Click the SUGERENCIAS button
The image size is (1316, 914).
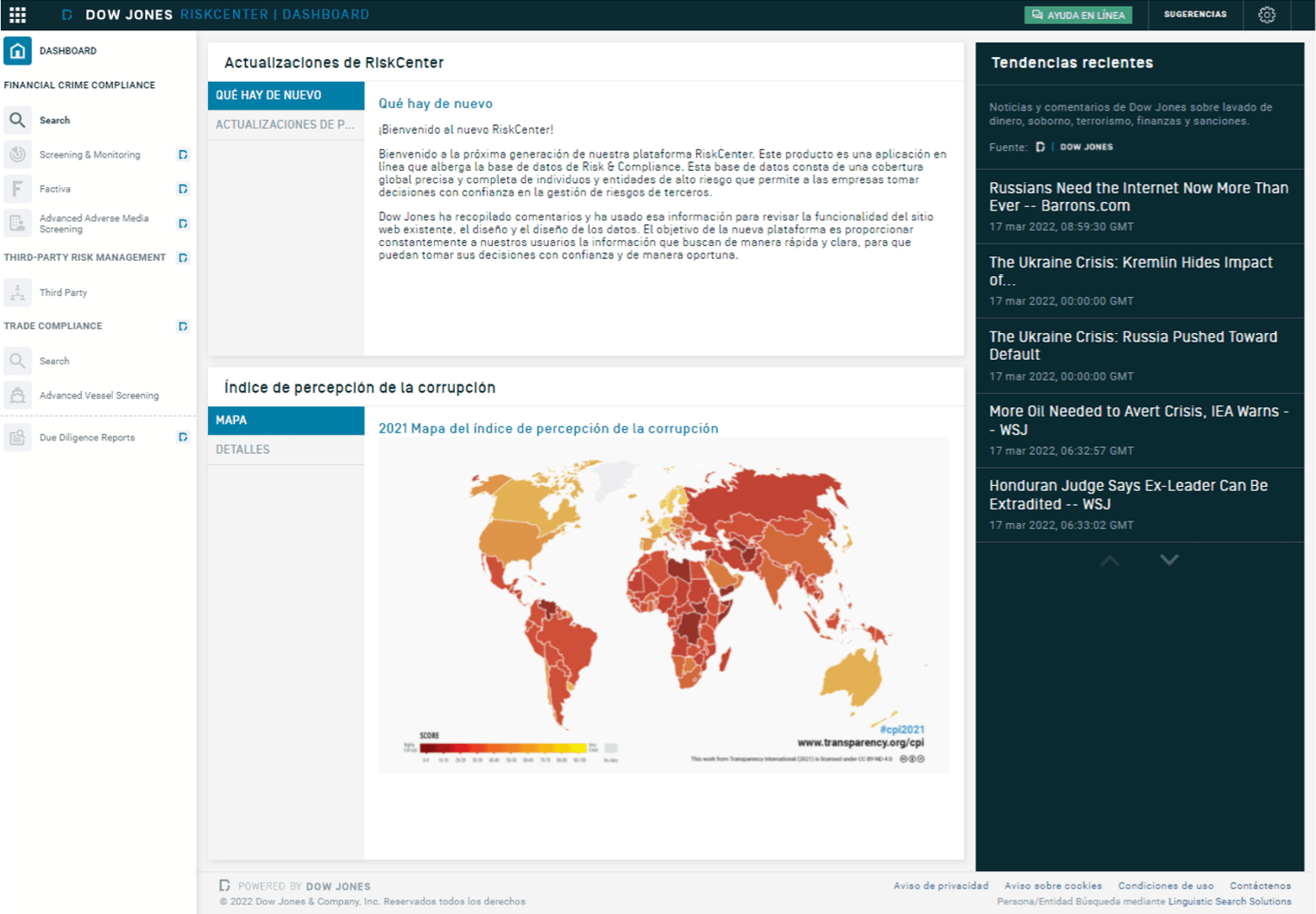click(x=1195, y=15)
